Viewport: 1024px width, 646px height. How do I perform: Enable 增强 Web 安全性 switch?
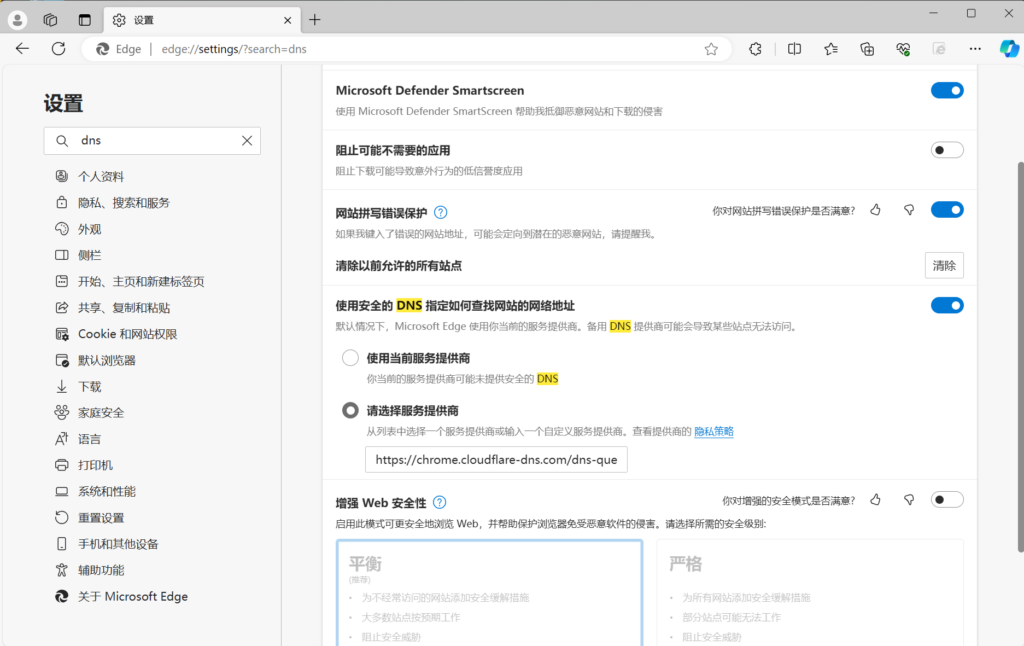tap(947, 500)
